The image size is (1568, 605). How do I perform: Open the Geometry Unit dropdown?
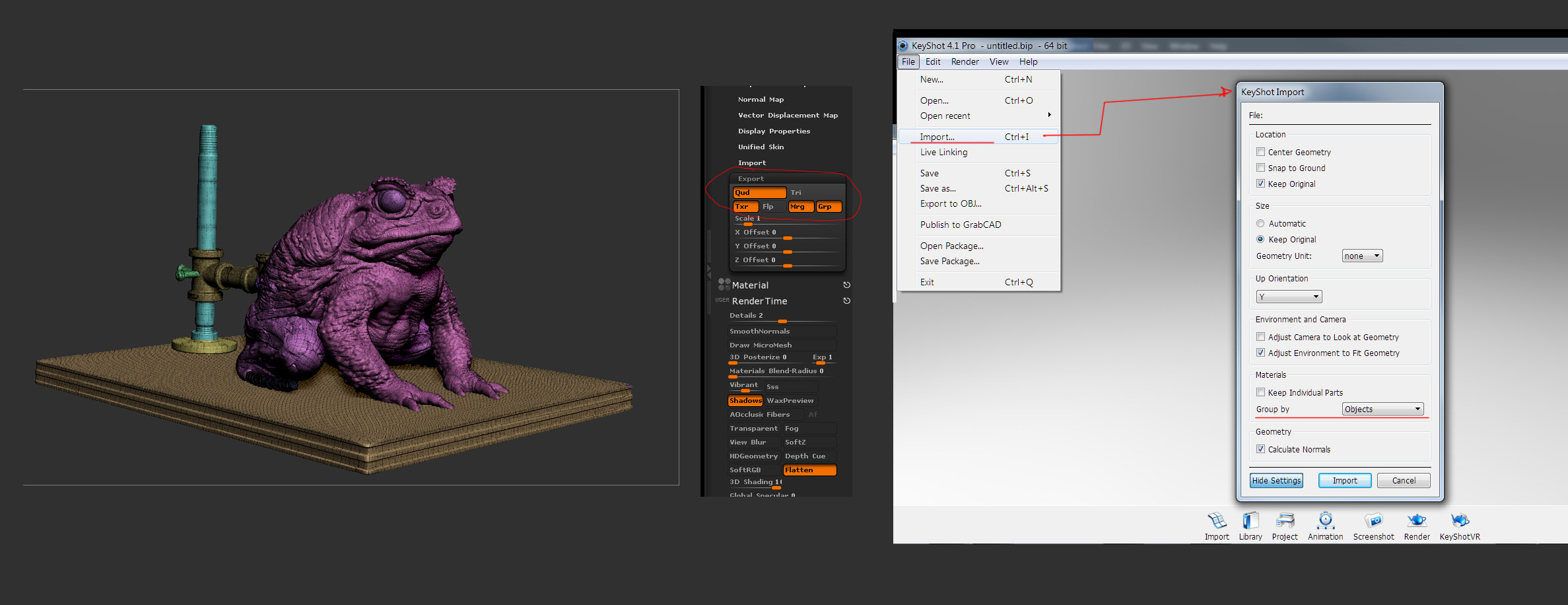(1362, 256)
